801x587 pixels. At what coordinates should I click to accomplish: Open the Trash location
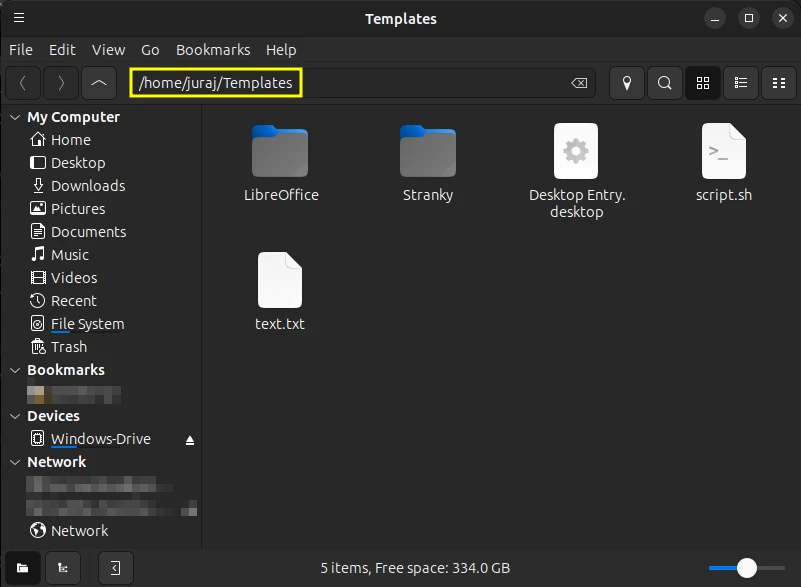point(66,346)
